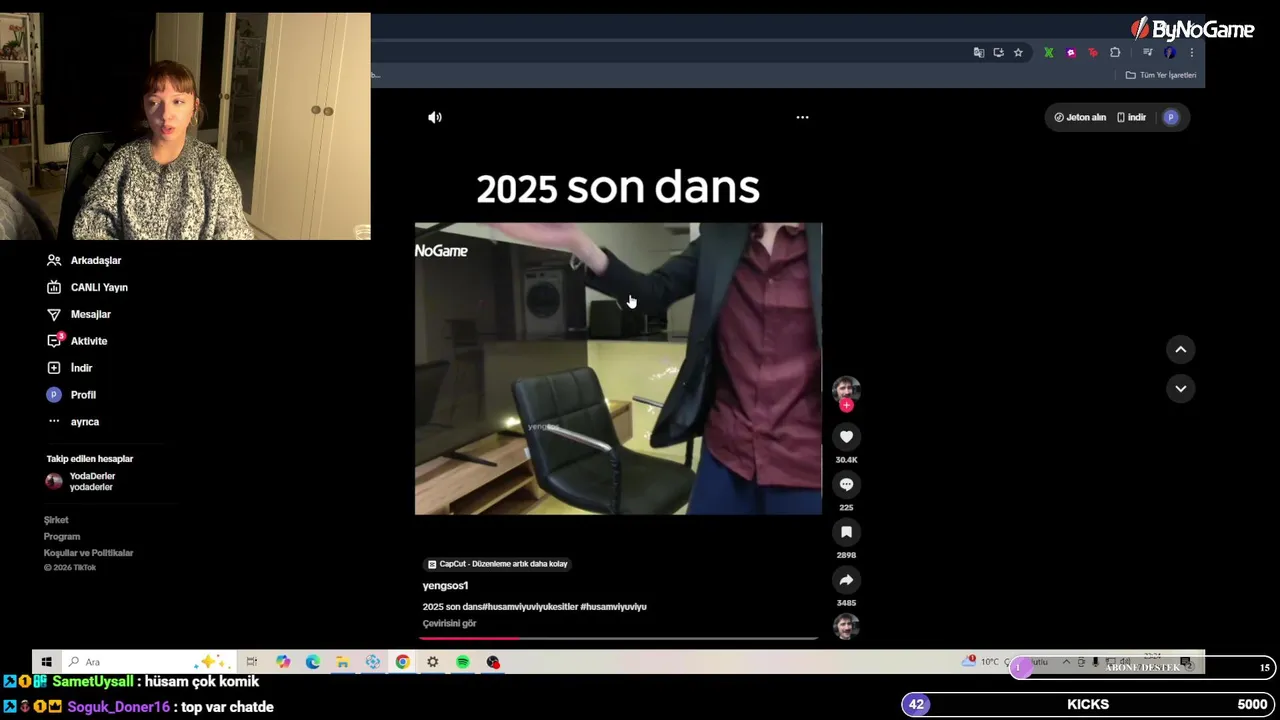
Task: Show hidden system tray icons
Action: pos(1066,662)
